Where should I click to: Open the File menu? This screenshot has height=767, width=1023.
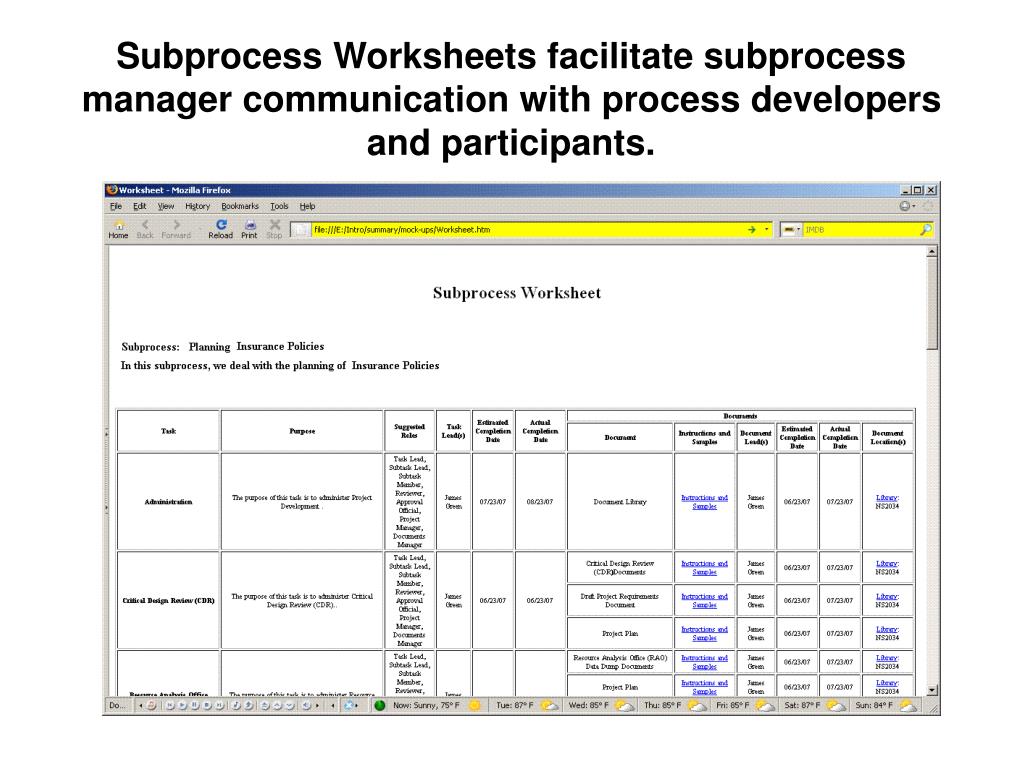point(116,206)
